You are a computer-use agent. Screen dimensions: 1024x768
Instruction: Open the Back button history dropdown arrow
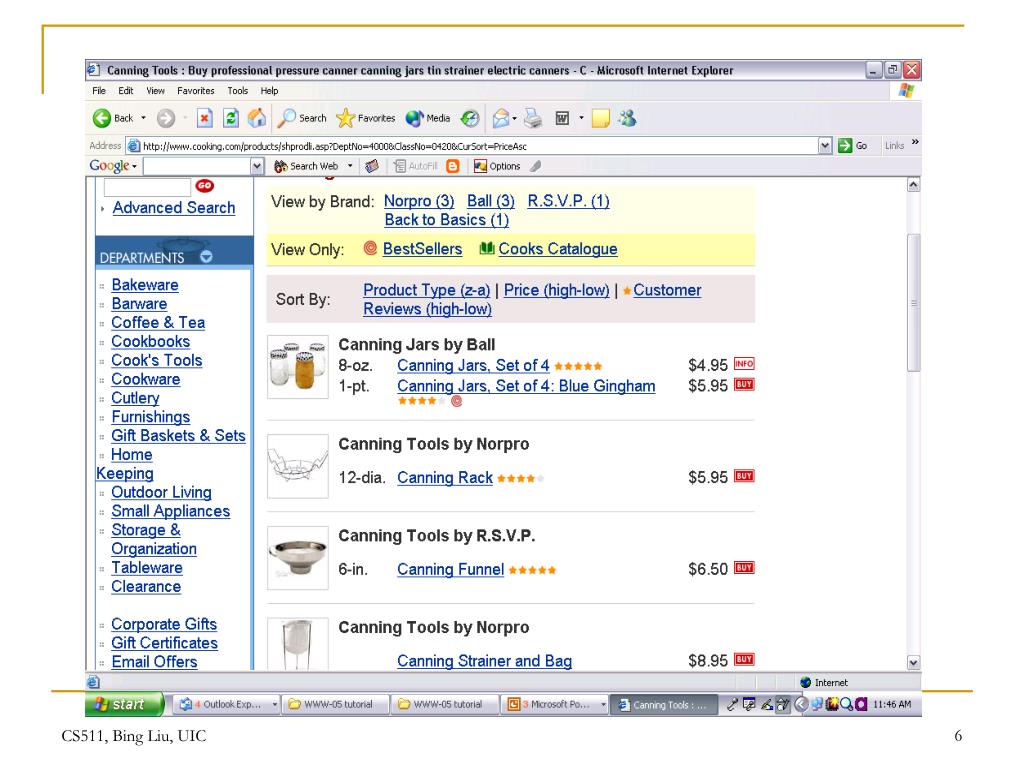coord(143,118)
